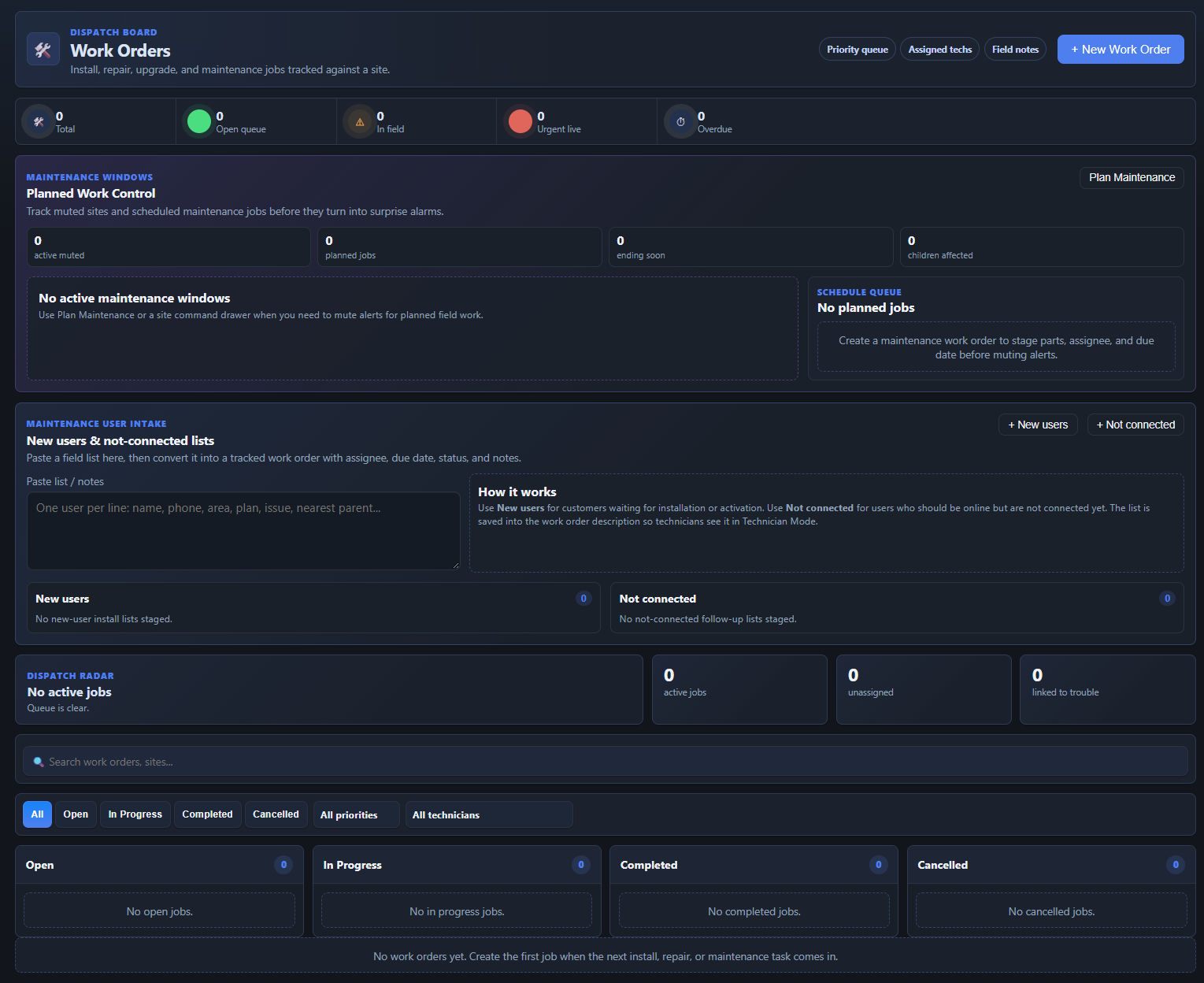This screenshot has width=1204, height=983.
Task: Click the Work Orders wrench icon in header
Action: 43,49
